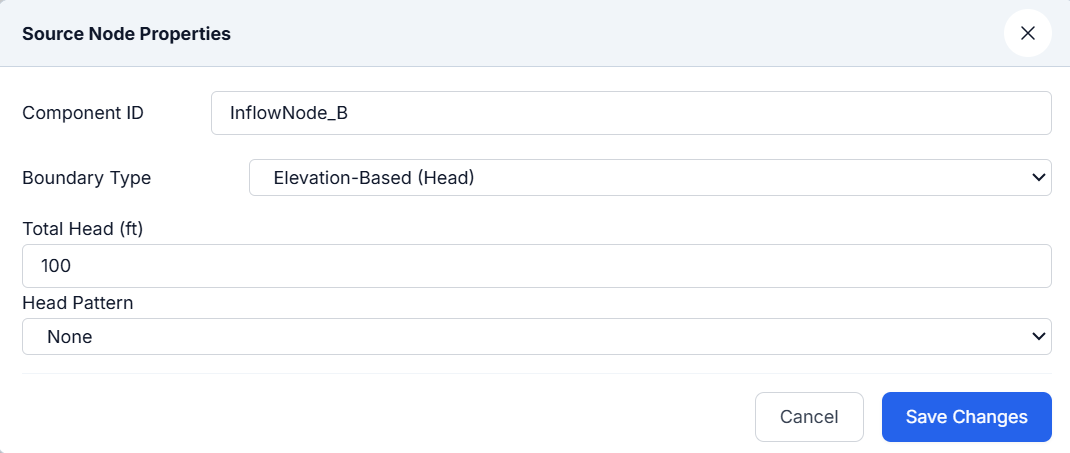Click the Head Pattern chevron arrow
This screenshot has width=1070, height=453.
[x=1039, y=336]
